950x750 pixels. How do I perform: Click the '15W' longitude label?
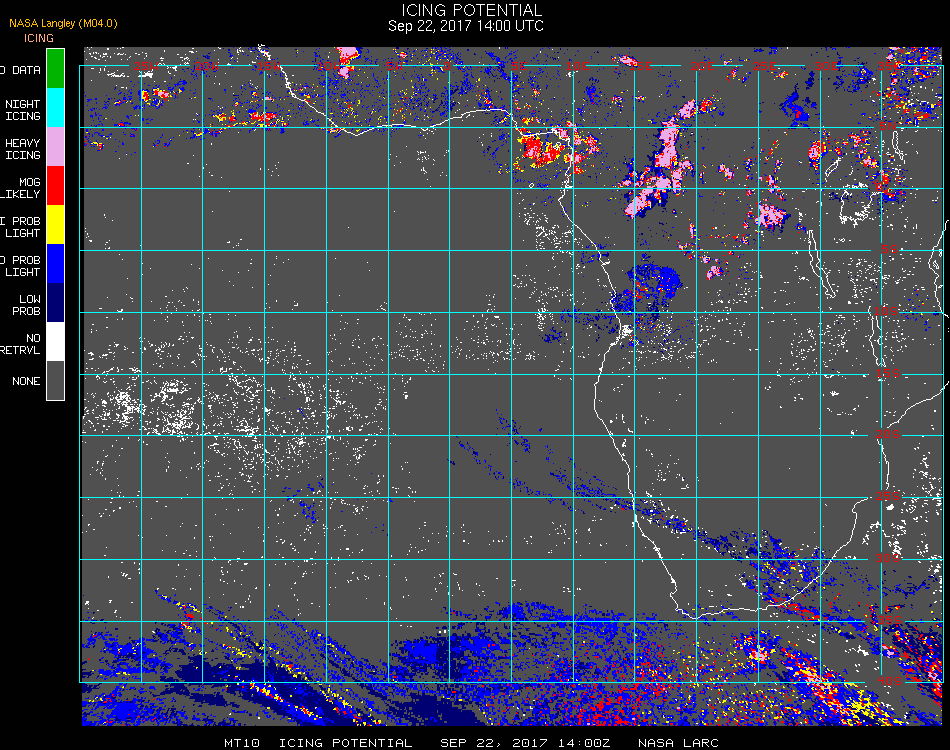[x=268, y=66]
